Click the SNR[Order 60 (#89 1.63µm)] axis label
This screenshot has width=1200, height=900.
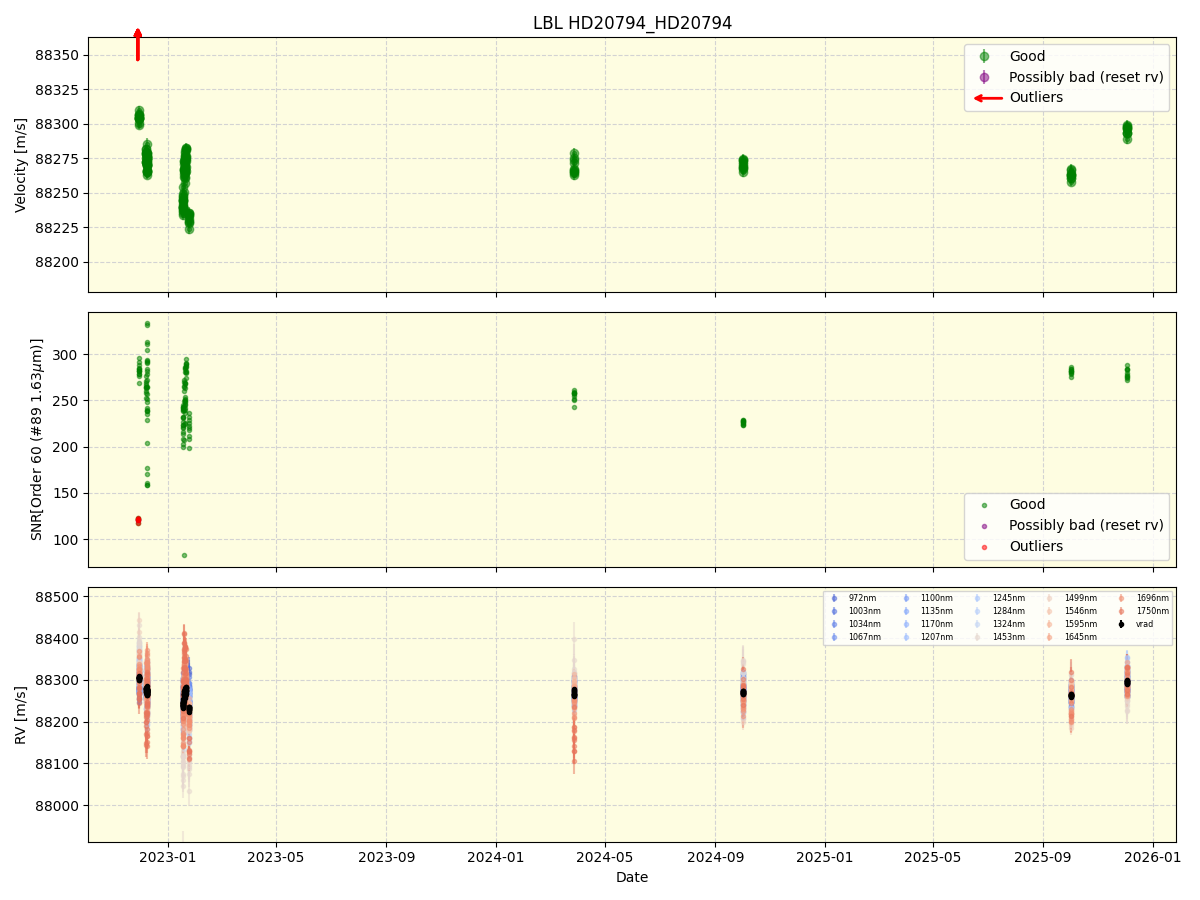pyautogui.click(x=37, y=439)
